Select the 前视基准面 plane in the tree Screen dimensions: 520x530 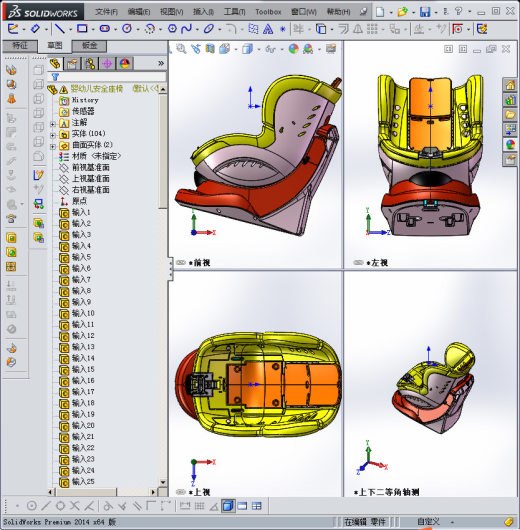(91, 167)
